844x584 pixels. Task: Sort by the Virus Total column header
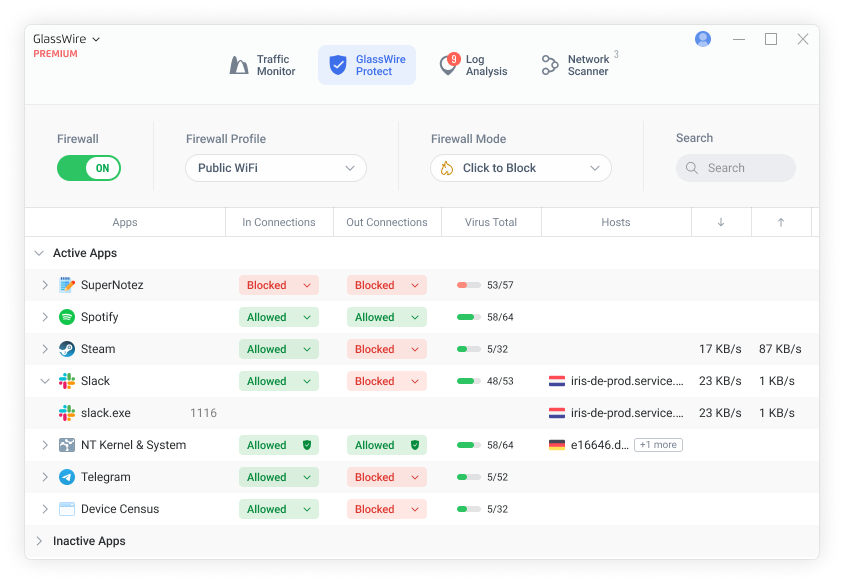[x=491, y=222]
